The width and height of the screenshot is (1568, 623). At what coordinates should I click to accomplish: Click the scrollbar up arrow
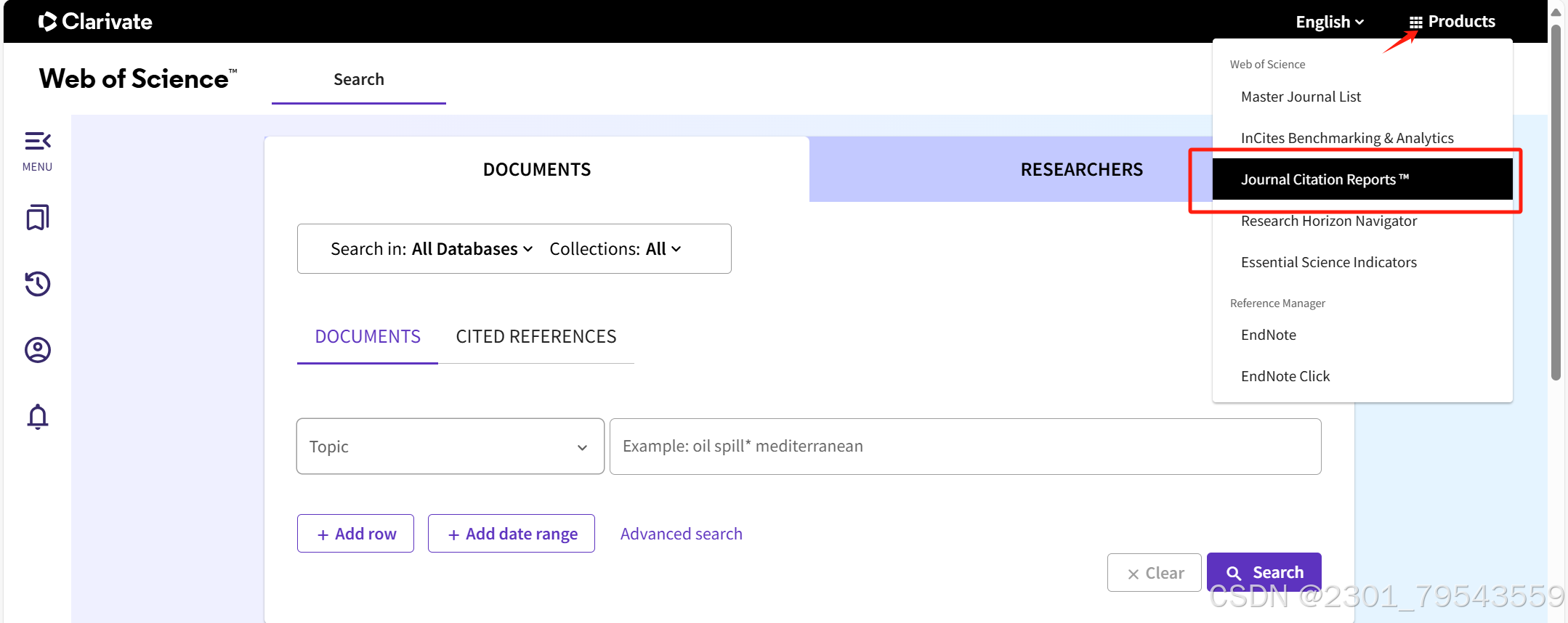1556,12
